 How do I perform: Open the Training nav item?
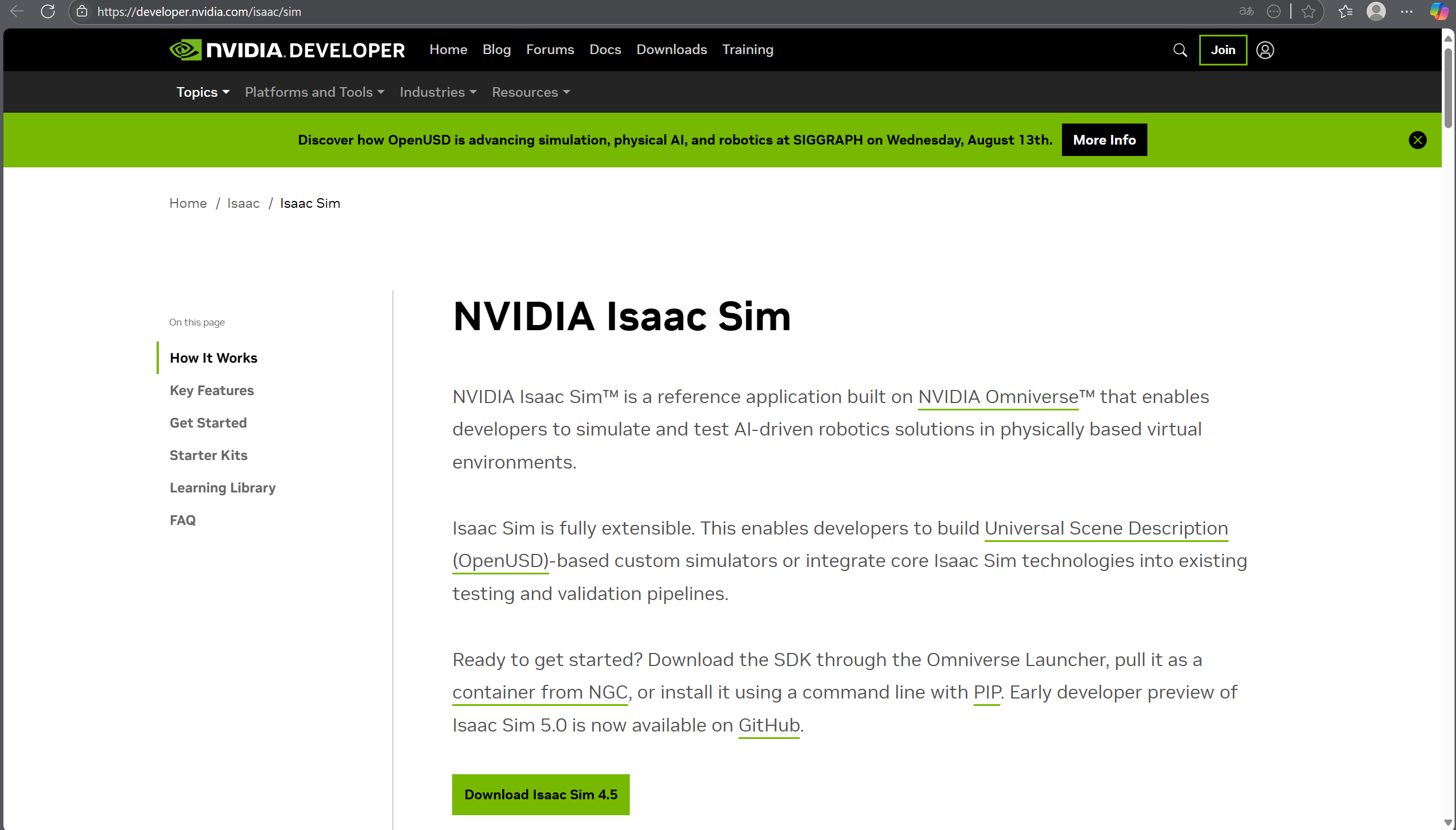point(748,50)
